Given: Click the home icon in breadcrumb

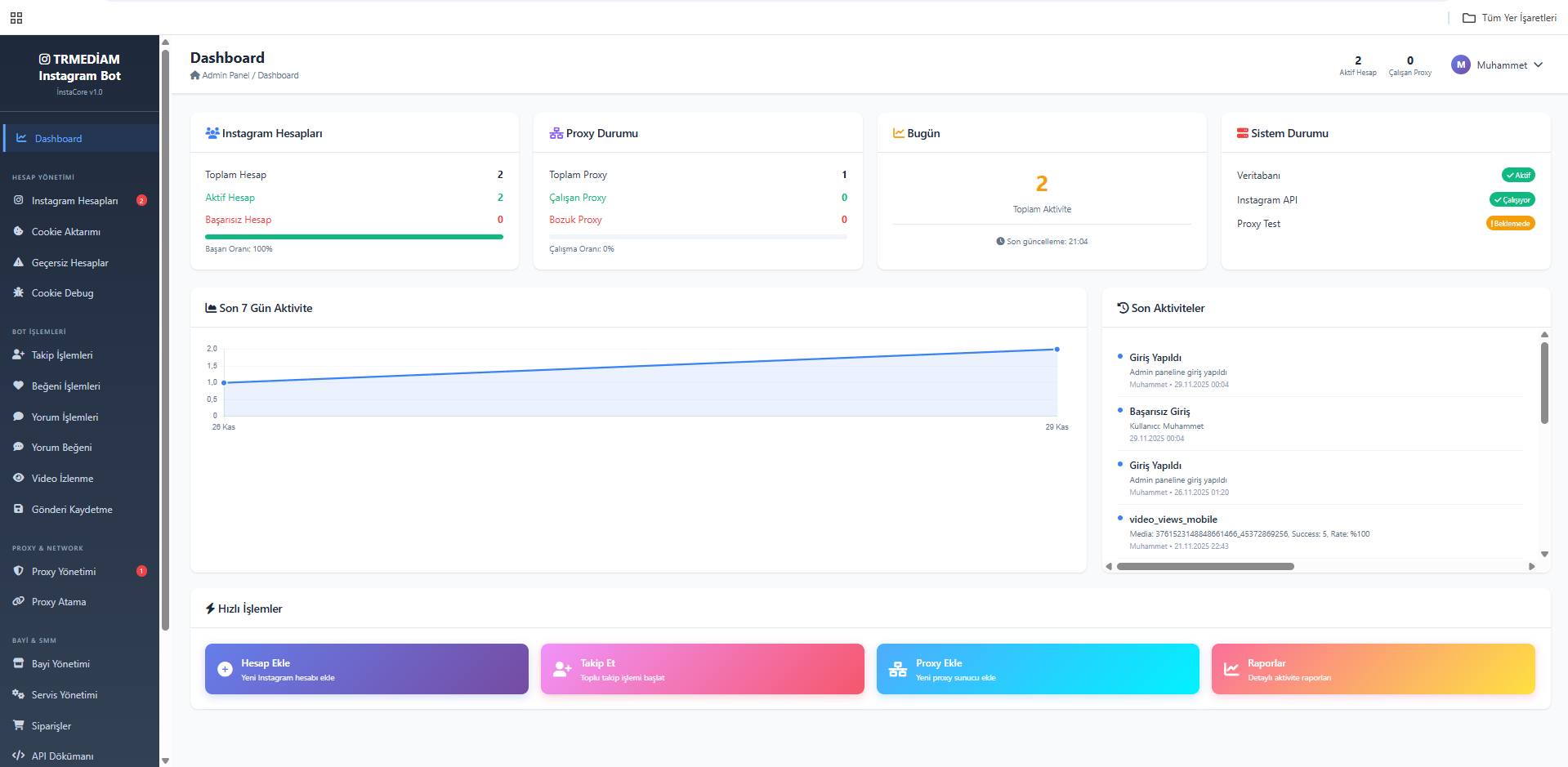Looking at the screenshot, I should pos(195,75).
